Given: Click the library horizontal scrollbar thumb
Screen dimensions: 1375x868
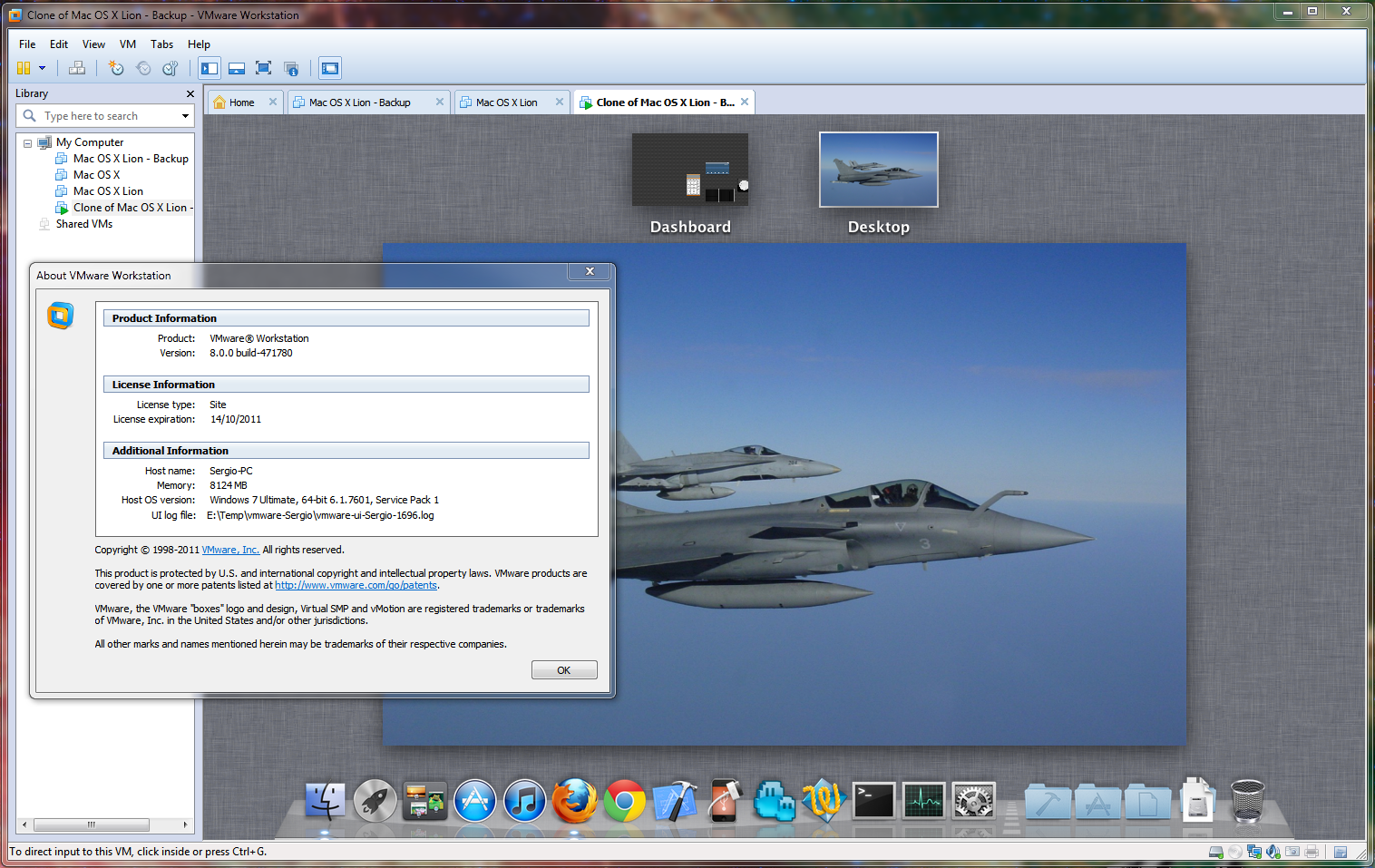Looking at the screenshot, I should [92, 824].
